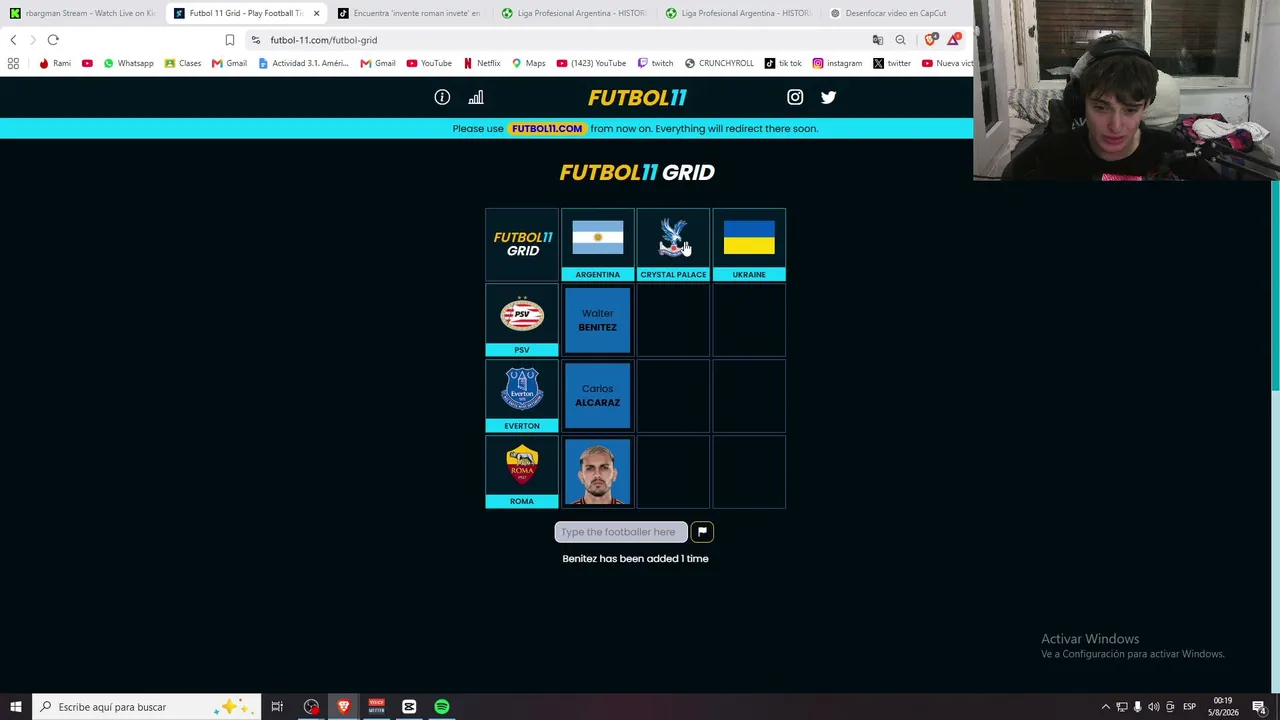Open the tik tok bookmark
Image resolution: width=1280 pixels, height=720 pixels.
(783, 63)
